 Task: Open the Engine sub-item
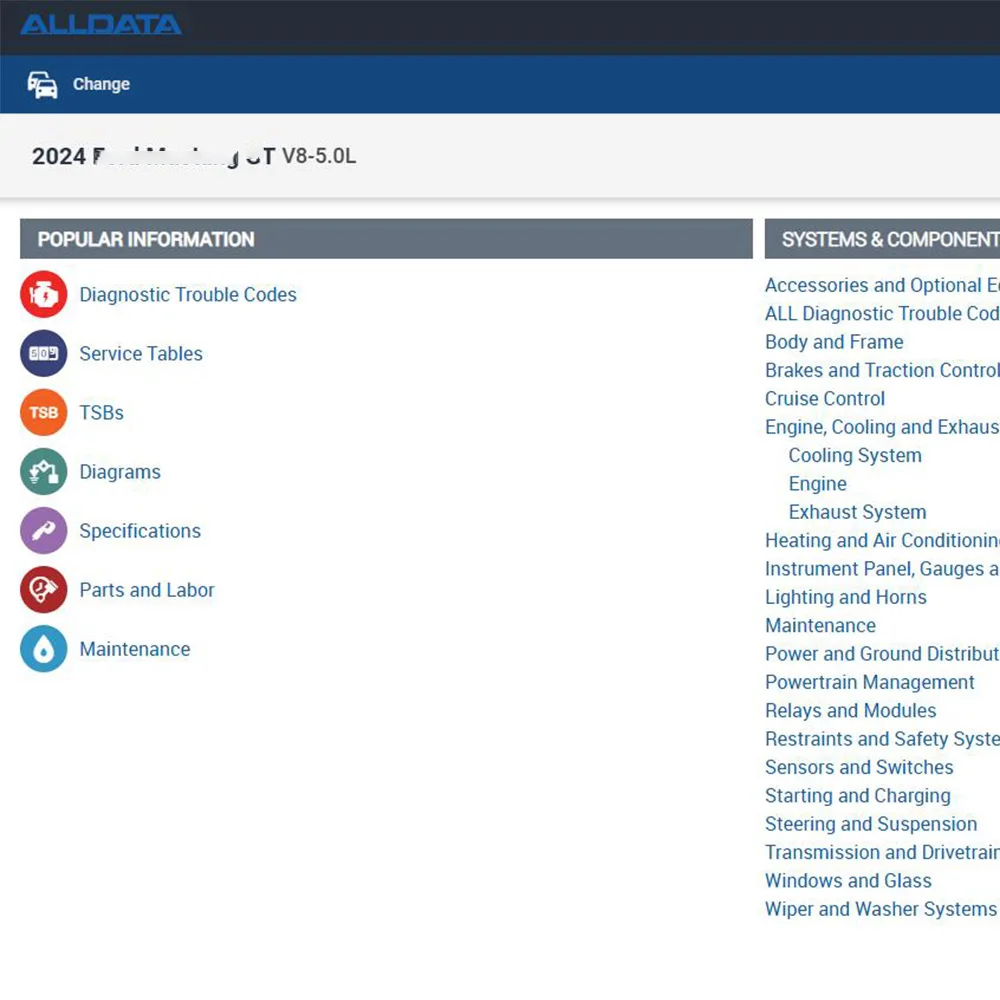(x=818, y=484)
